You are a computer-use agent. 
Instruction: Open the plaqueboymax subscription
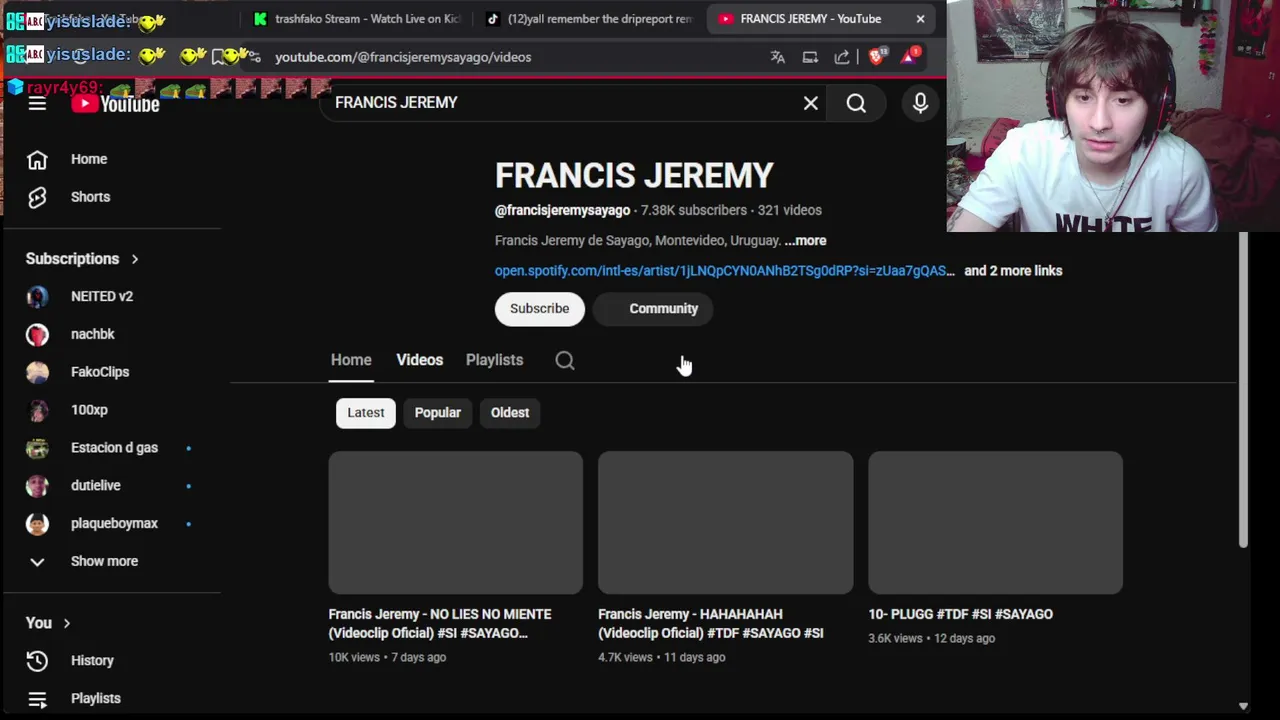click(x=112, y=523)
